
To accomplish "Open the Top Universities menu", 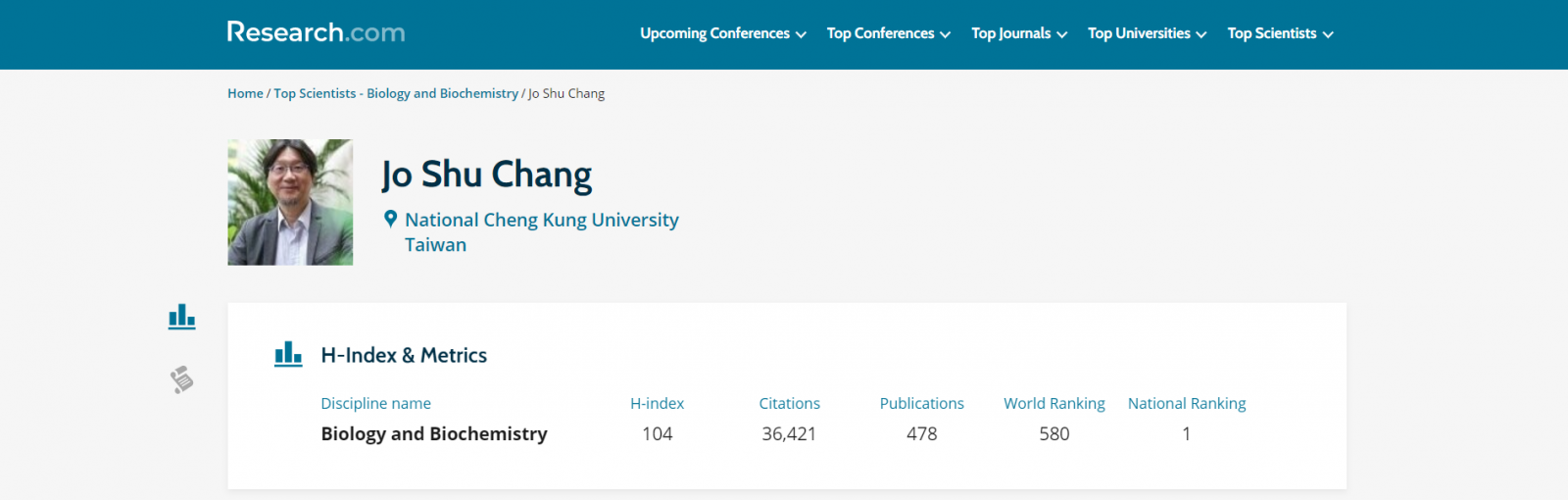I will pos(1139,33).
